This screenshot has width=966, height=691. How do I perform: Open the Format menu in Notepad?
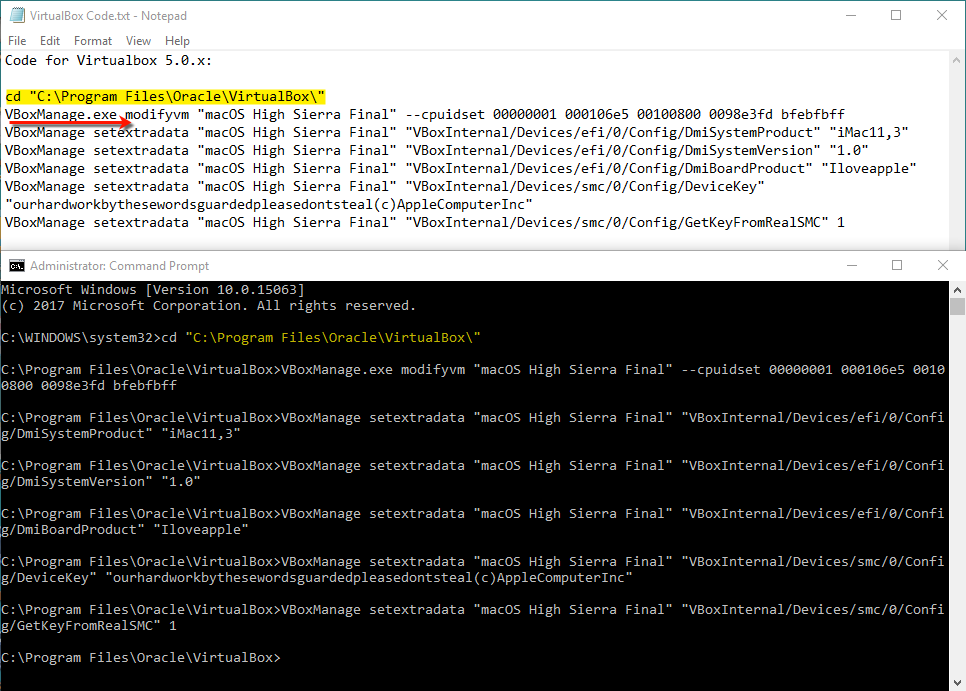tap(93, 41)
